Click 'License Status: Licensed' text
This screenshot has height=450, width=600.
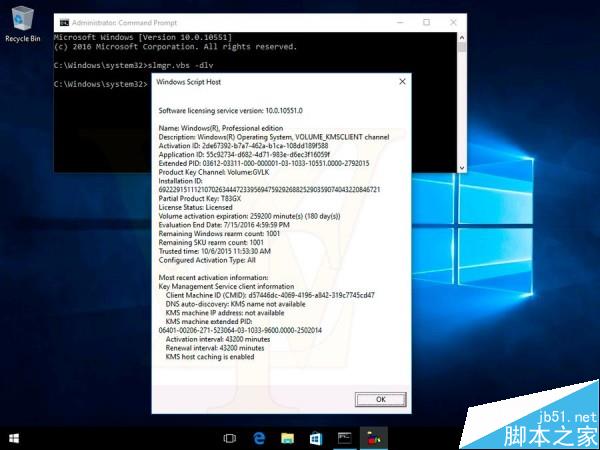[195, 207]
